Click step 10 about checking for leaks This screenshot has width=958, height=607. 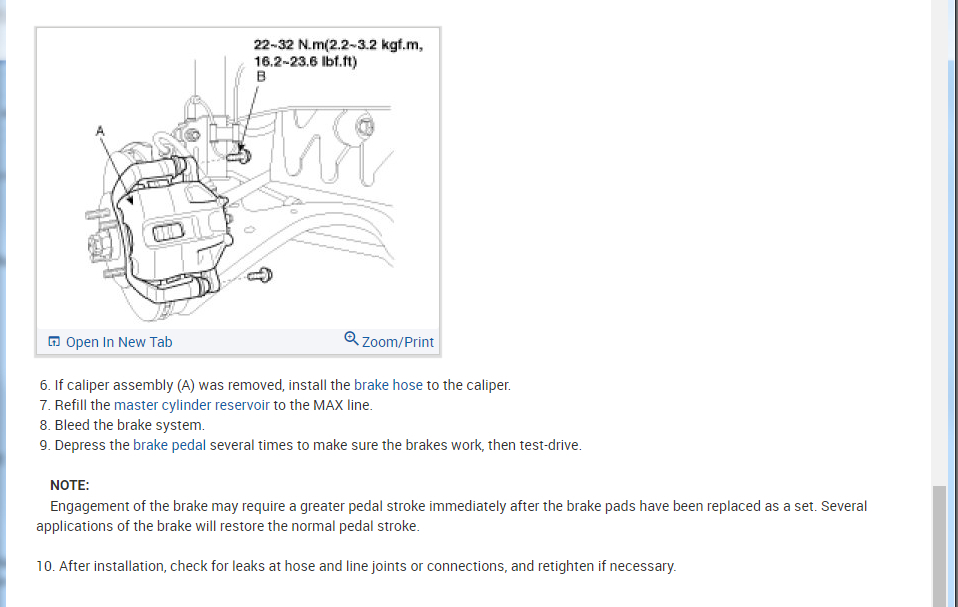click(356, 566)
